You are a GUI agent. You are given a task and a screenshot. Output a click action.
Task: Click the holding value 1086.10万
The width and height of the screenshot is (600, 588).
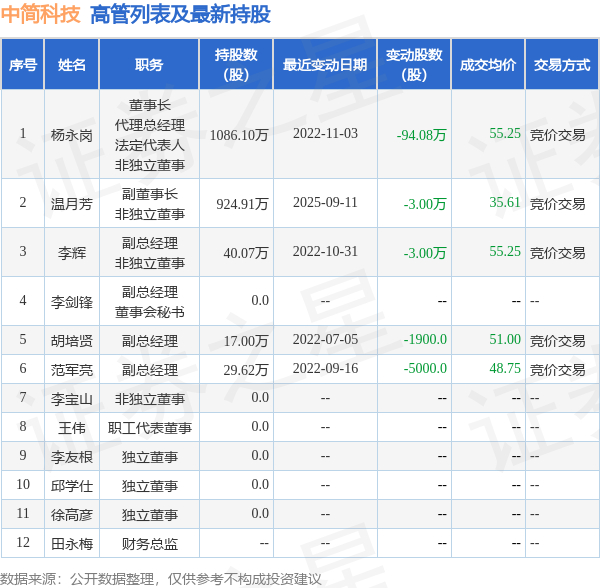[239, 135]
